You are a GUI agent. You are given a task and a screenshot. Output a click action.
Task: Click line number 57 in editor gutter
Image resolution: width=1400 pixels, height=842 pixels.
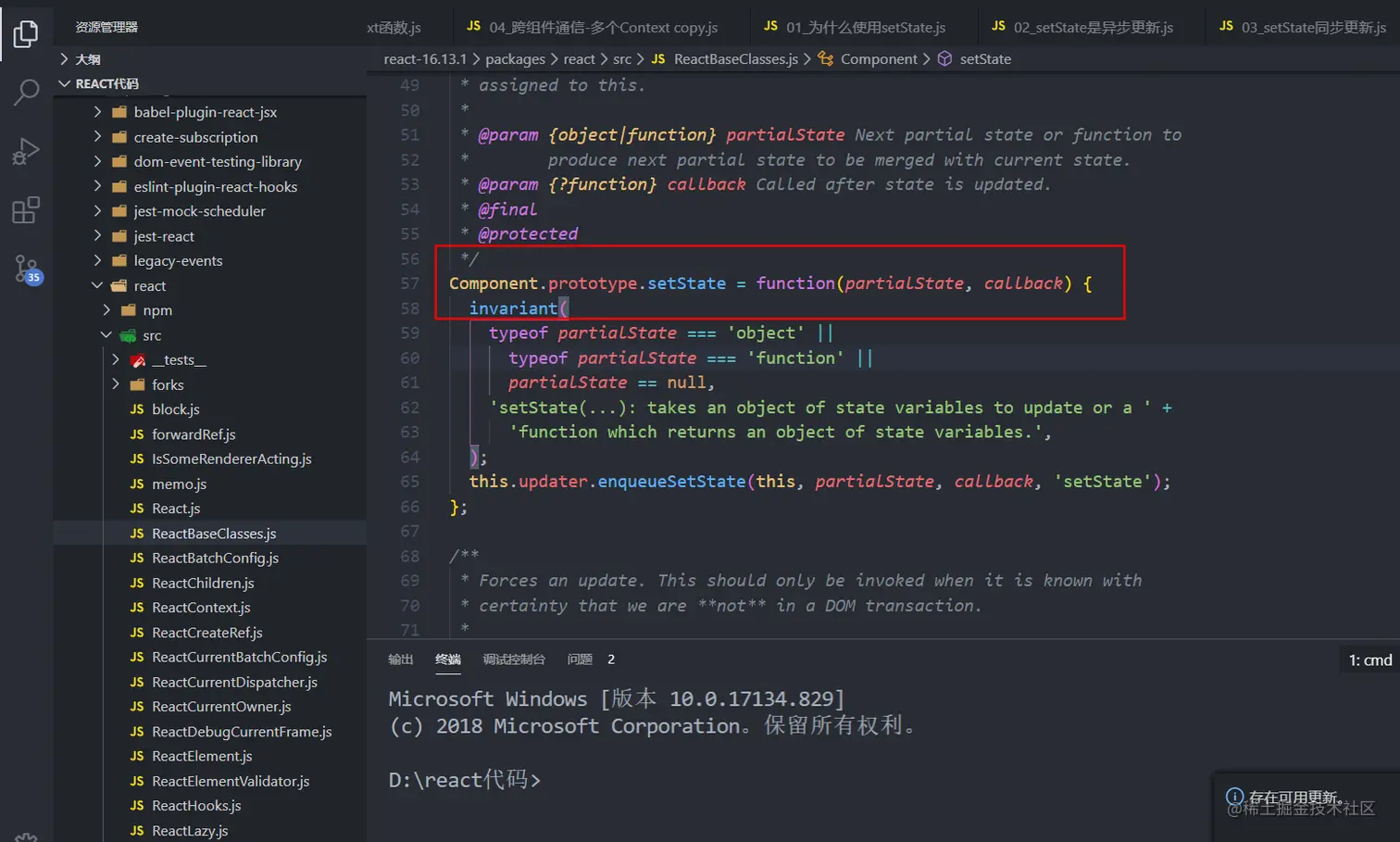tap(409, 283)
